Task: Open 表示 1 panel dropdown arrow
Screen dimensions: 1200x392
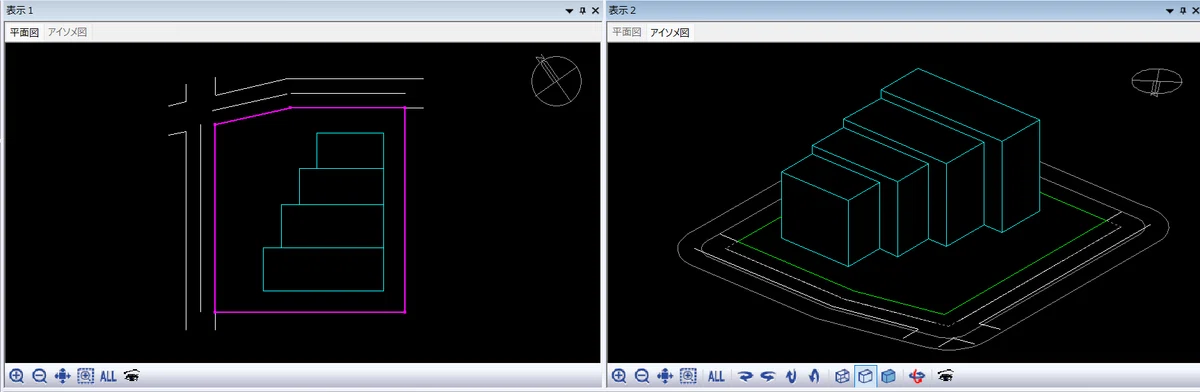Action: point(569,10)
